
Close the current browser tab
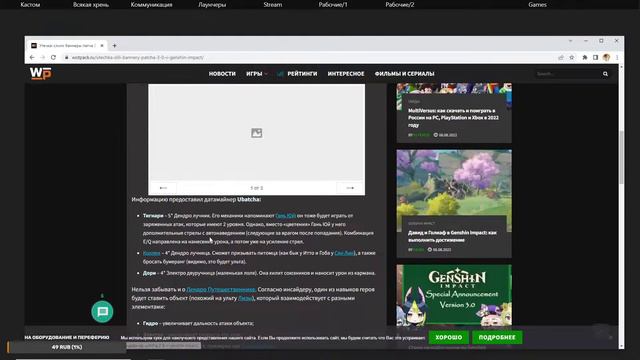(102, 46)
